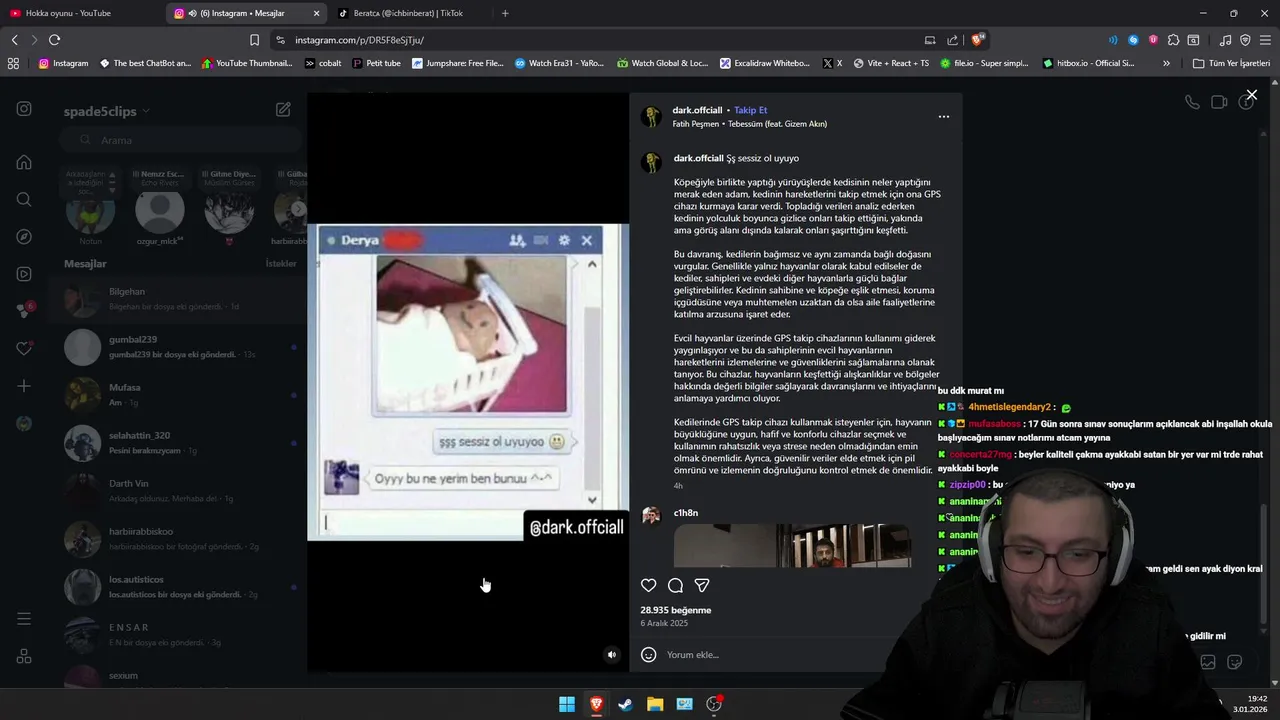Open the post image thumbnail Derya chat
Viewport: 1280px width, 720px height.
(x=468, y=382)
